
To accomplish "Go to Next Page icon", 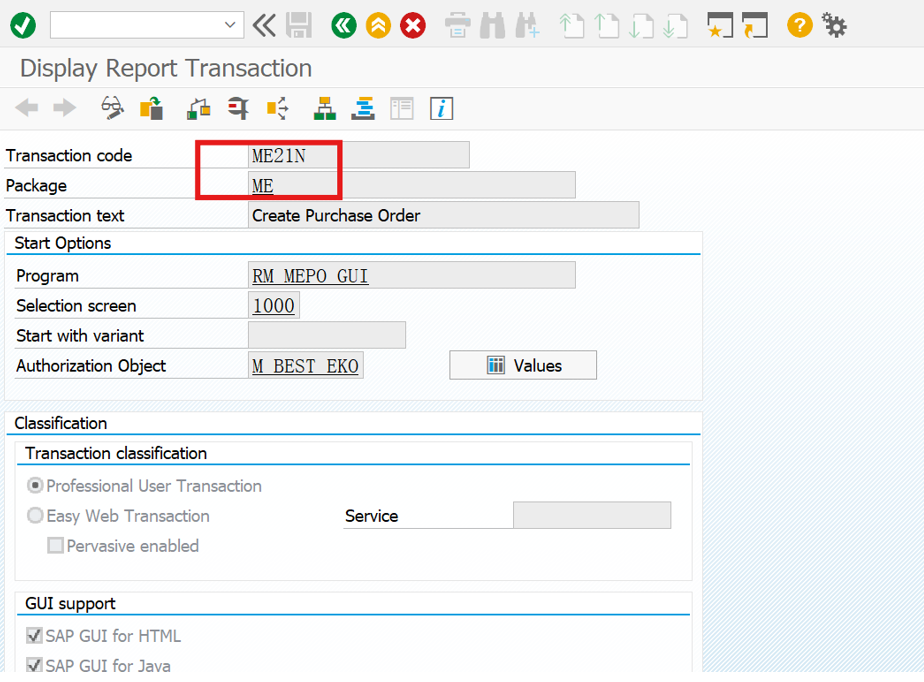I will pos(641,25).
